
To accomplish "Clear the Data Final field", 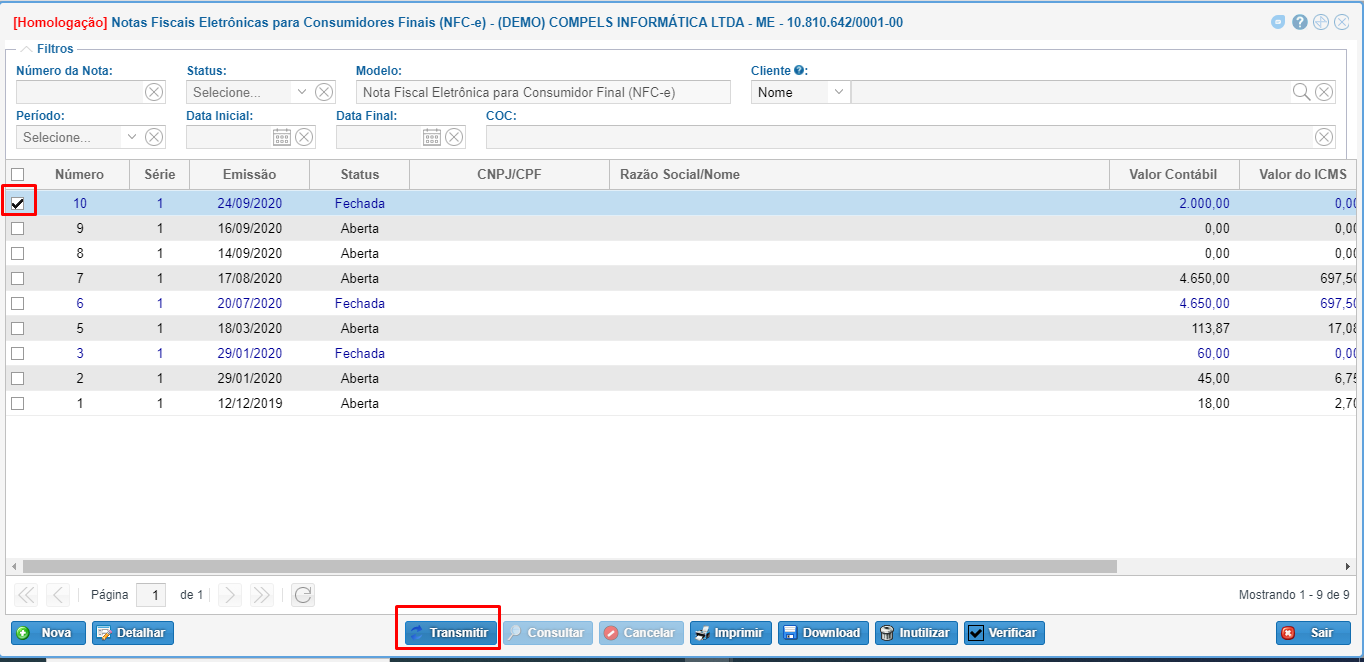I will (x=454, y=137).
